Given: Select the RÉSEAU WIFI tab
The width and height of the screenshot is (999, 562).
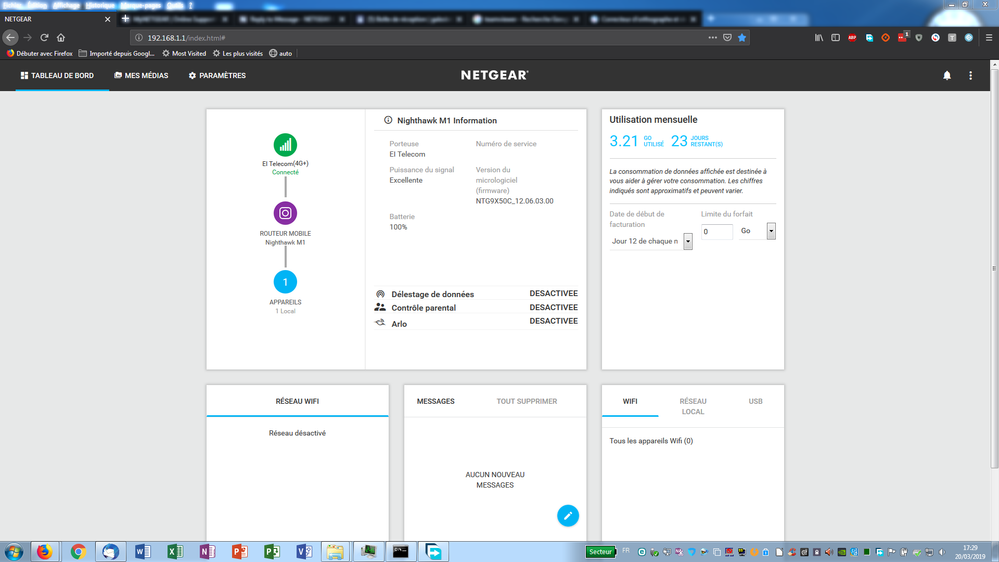Looking at the screenshot, I should click(297, 401).
